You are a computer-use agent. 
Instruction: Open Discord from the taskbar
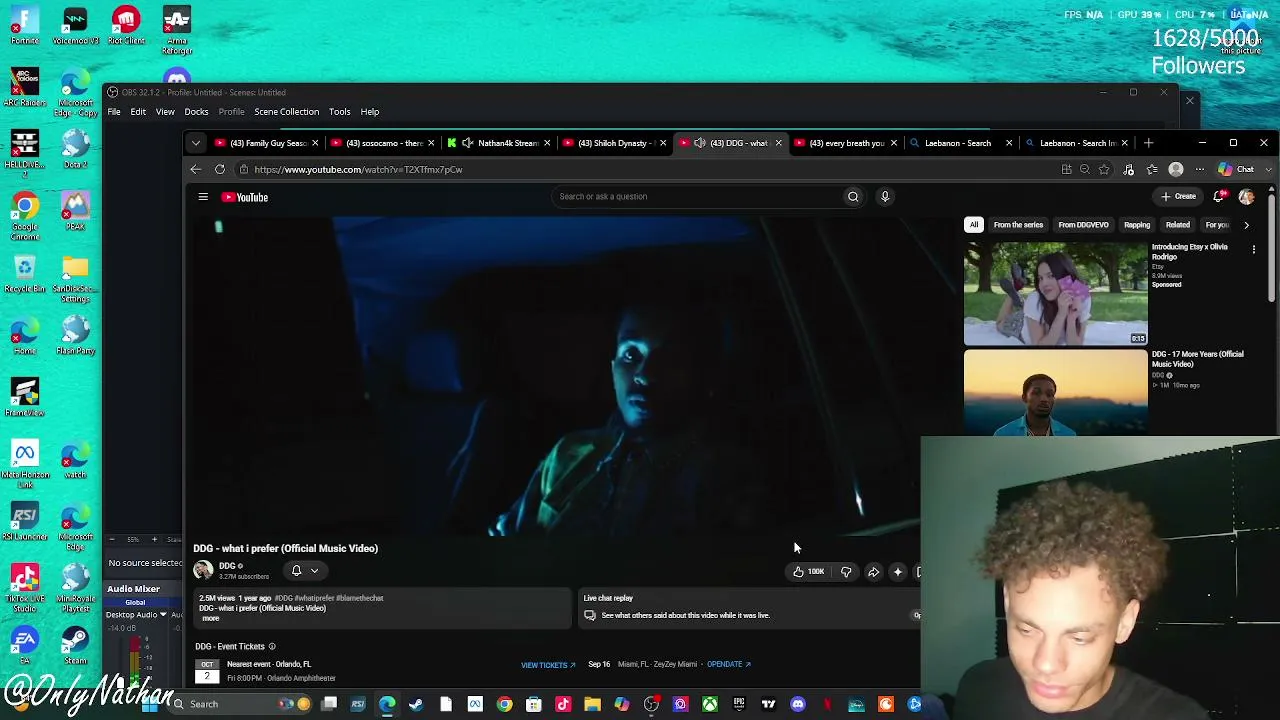[x=798, y=705]
